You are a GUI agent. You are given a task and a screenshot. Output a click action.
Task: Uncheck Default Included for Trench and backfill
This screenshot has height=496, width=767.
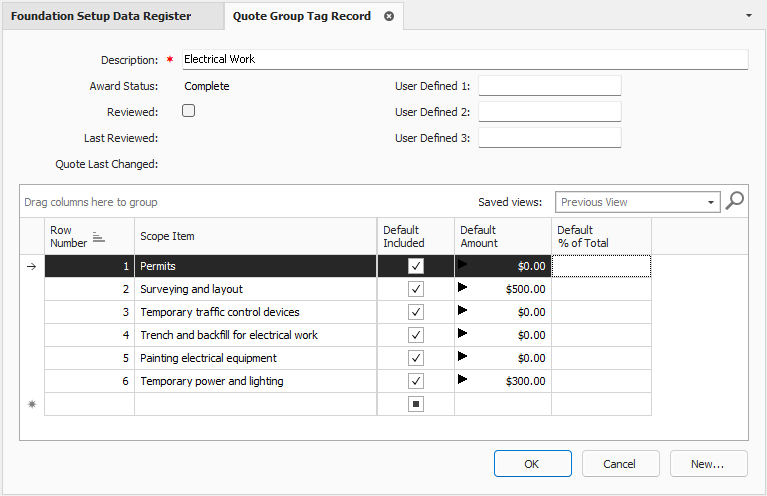pyautogui.click(x=416, y=335)
